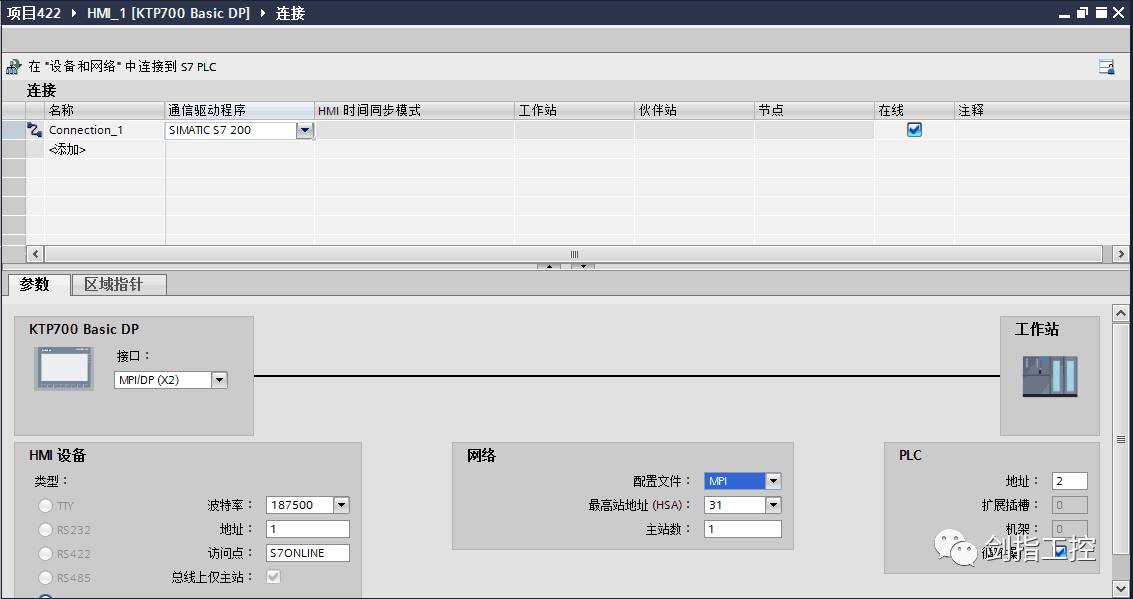Image resolution: width=1133 pixels, height=599 pixels.
Task: Open the SIMATIC S7 200 driver dropdown
Action: click(306, 130)
